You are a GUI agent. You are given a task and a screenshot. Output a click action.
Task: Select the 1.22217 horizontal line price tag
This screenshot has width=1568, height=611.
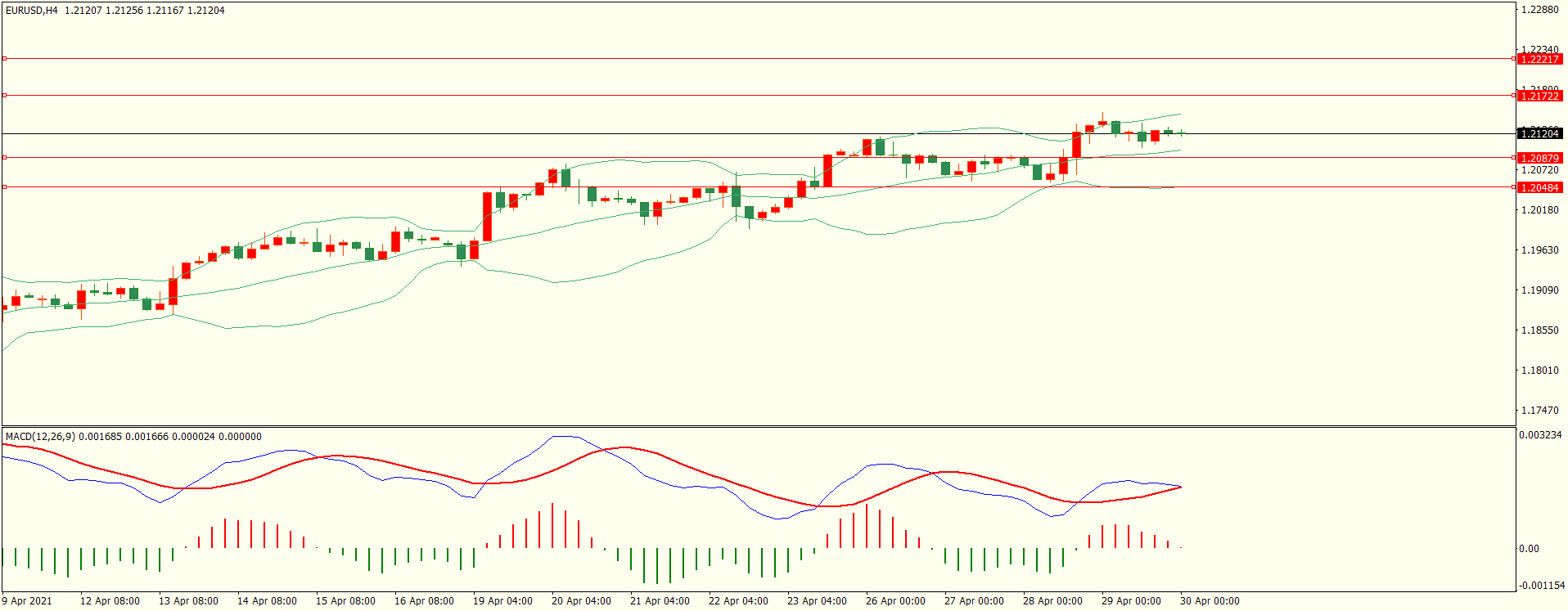(1539, 59)
